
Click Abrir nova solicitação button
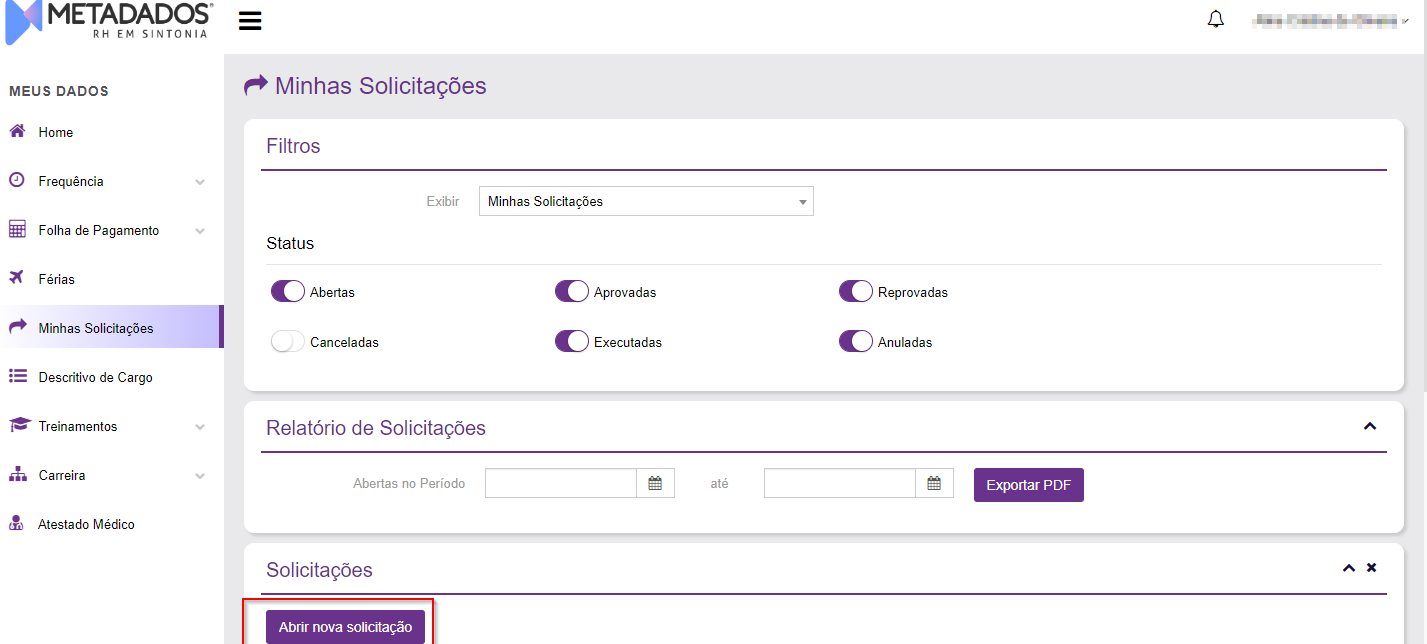pos(345,627)
